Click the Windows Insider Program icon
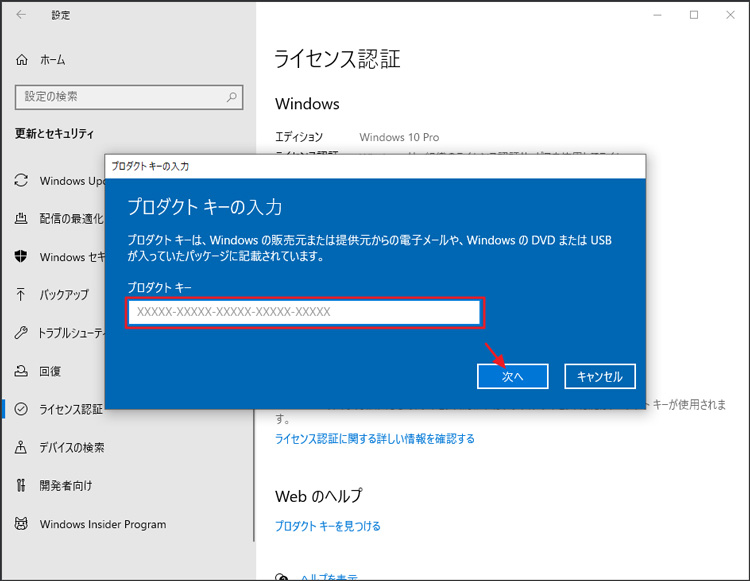 [21, 524]
